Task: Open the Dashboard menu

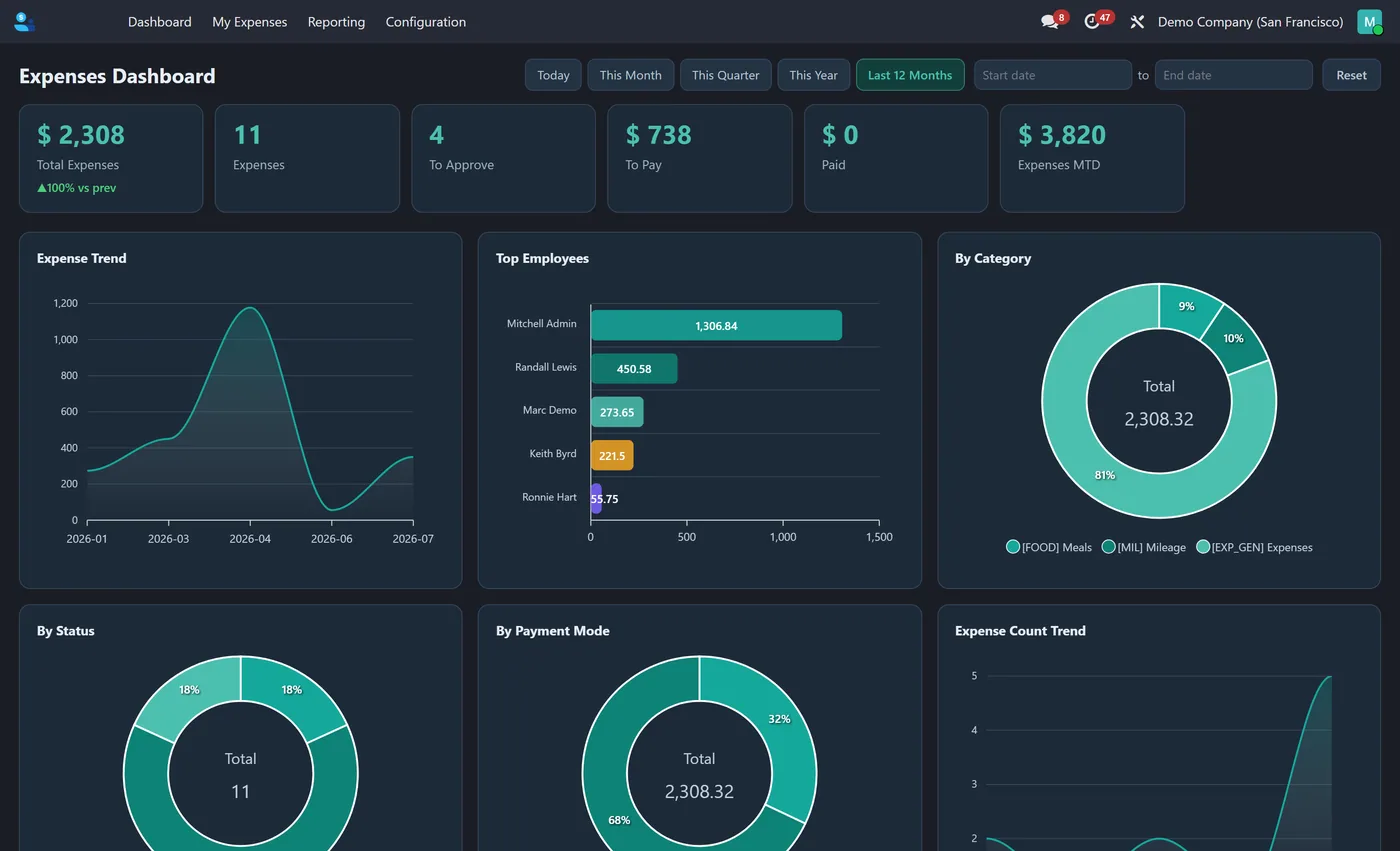Action: point(160,22)
